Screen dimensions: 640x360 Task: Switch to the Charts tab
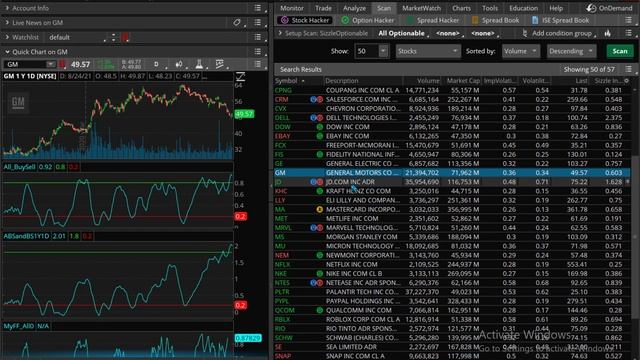click(461, 8)
